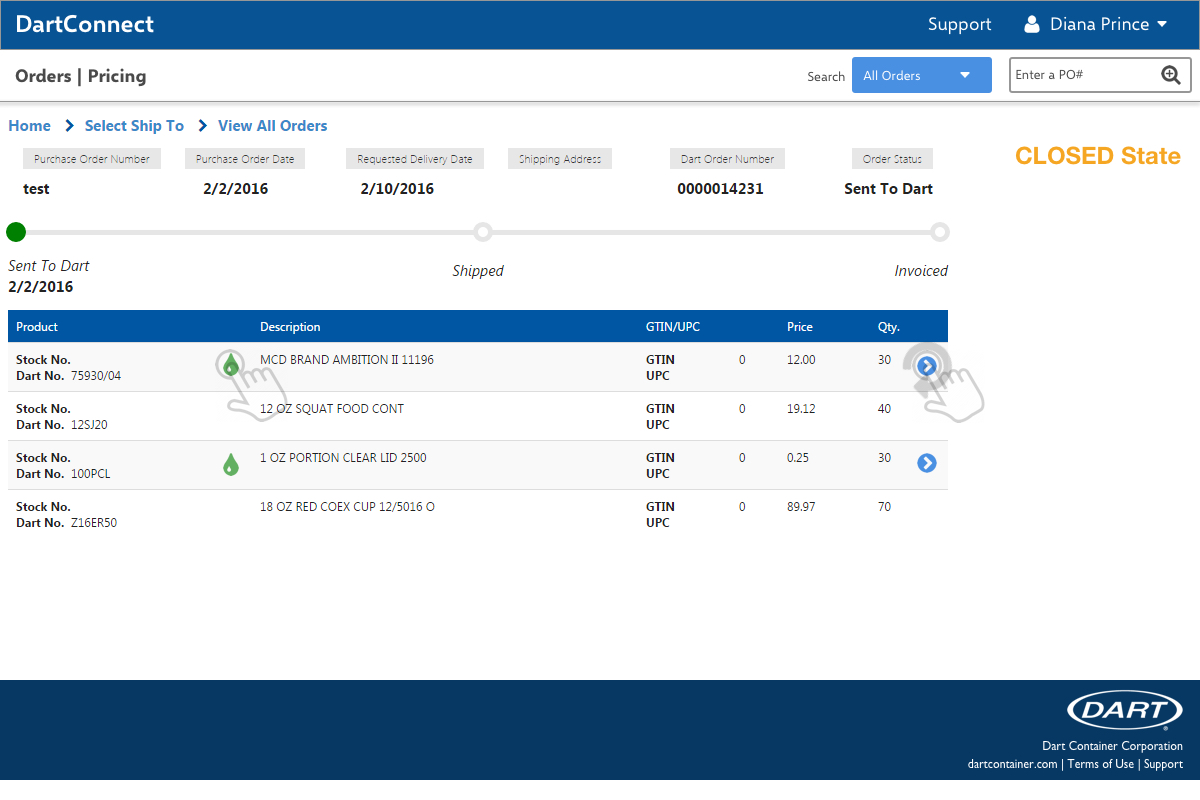Go to Select Ship To breadcrumb
The width and height of the screenshot is (1200, 800).
point(134,126)
